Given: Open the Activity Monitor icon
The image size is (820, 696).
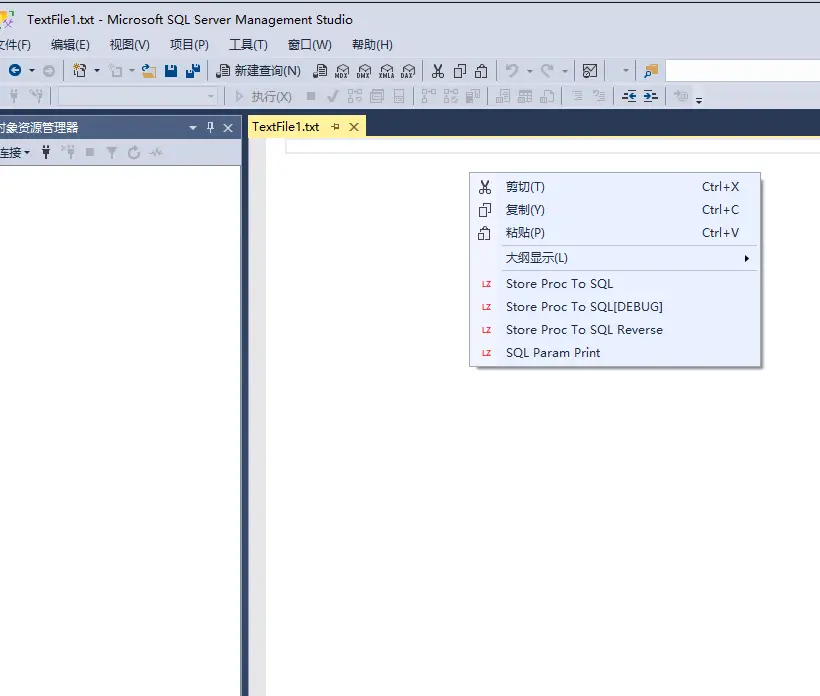Looking at the screenshot, I should (x=589, y=71).
